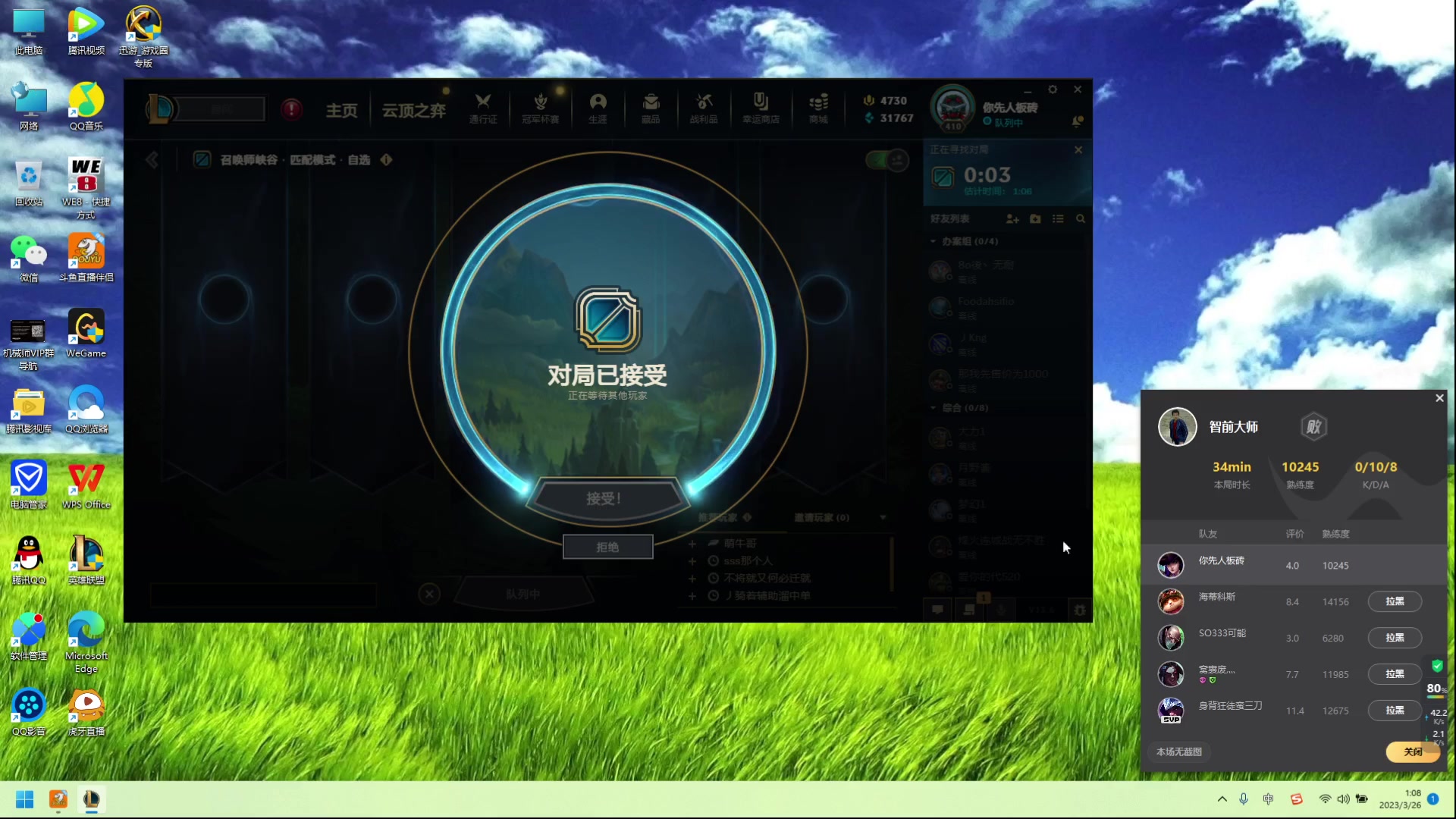This screenshot has width=1456, height=819.
Task: Open 斗鱼直播伴侣 desktop shortcut
Action: (86, 258)
